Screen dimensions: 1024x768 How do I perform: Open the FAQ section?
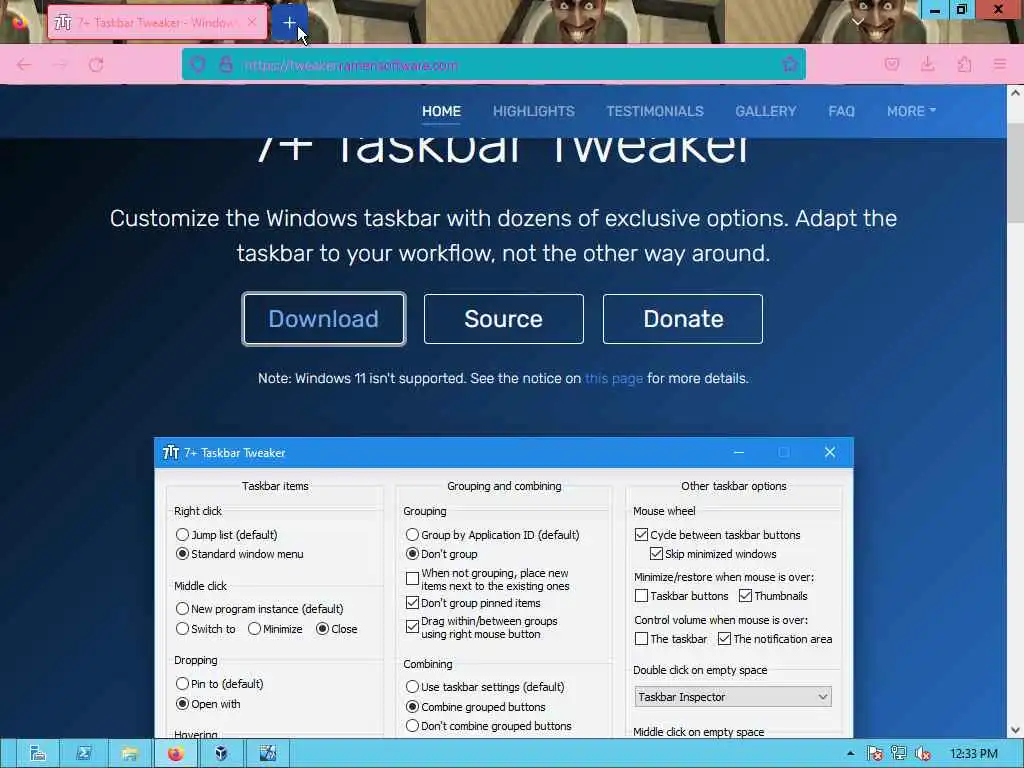(841, 111)
